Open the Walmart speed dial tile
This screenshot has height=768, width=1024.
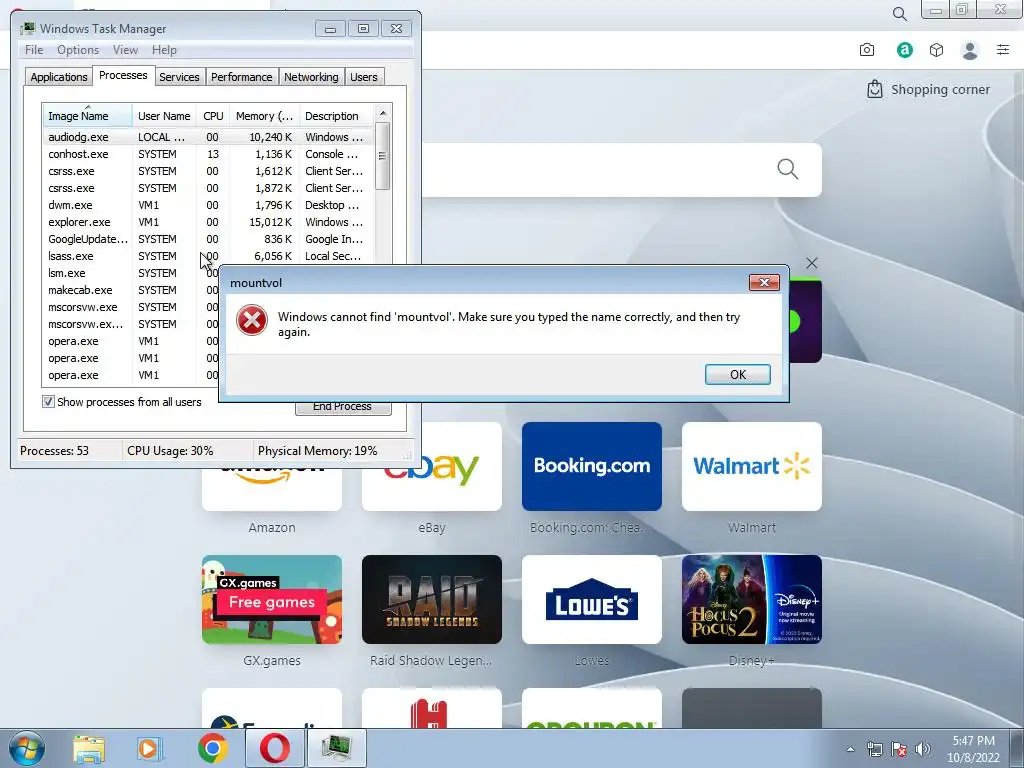point(752,466)
